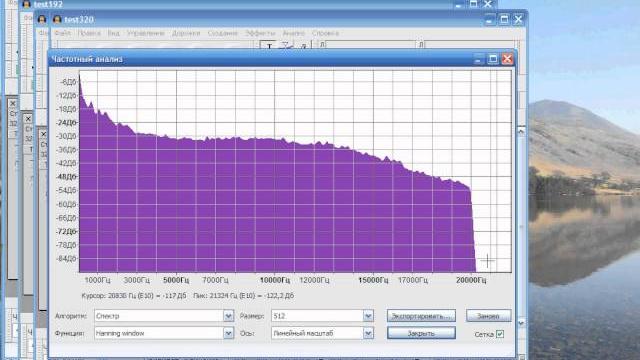The width and height of the screenshot is (640, 360).
Task: Click the -48Дб level label
Action: point(66,177)
